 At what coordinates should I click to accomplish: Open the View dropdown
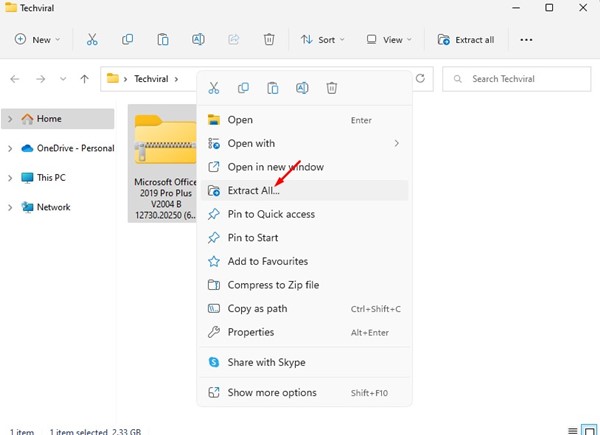coord(389,40)
